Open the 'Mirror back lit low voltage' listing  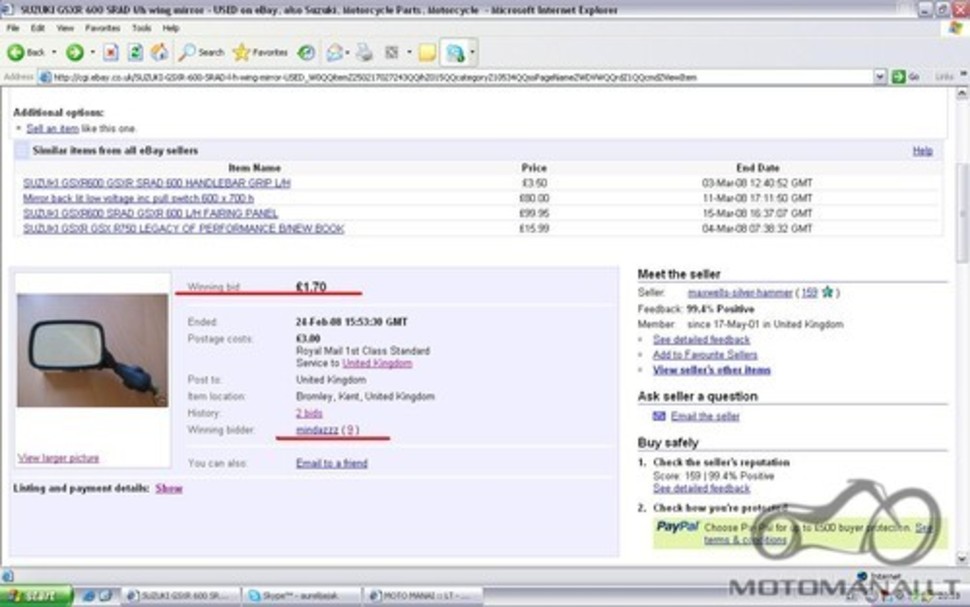pyautogui.click(x=139, y=198)
